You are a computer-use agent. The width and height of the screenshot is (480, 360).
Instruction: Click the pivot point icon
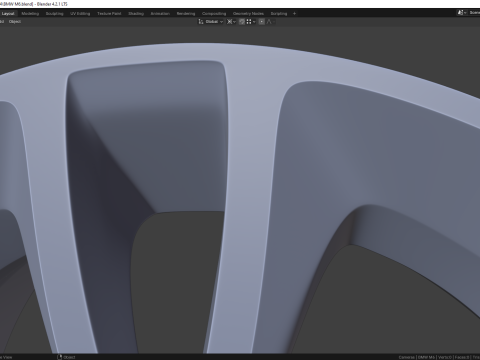click(x=229, y=22)
